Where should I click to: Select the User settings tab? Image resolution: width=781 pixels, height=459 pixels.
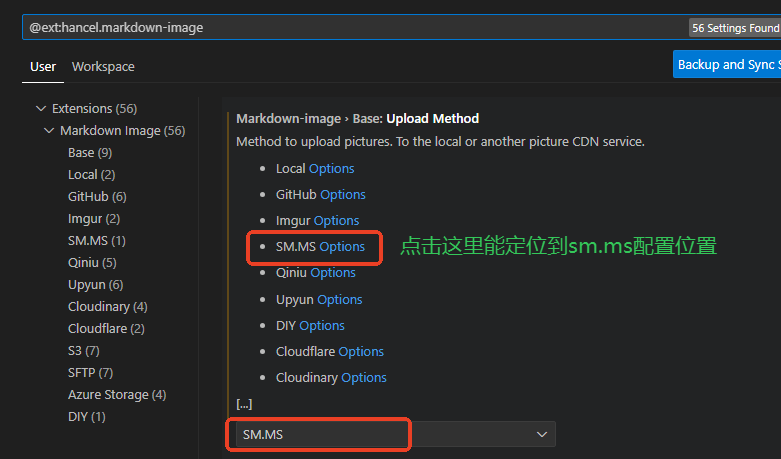(43, 67)
